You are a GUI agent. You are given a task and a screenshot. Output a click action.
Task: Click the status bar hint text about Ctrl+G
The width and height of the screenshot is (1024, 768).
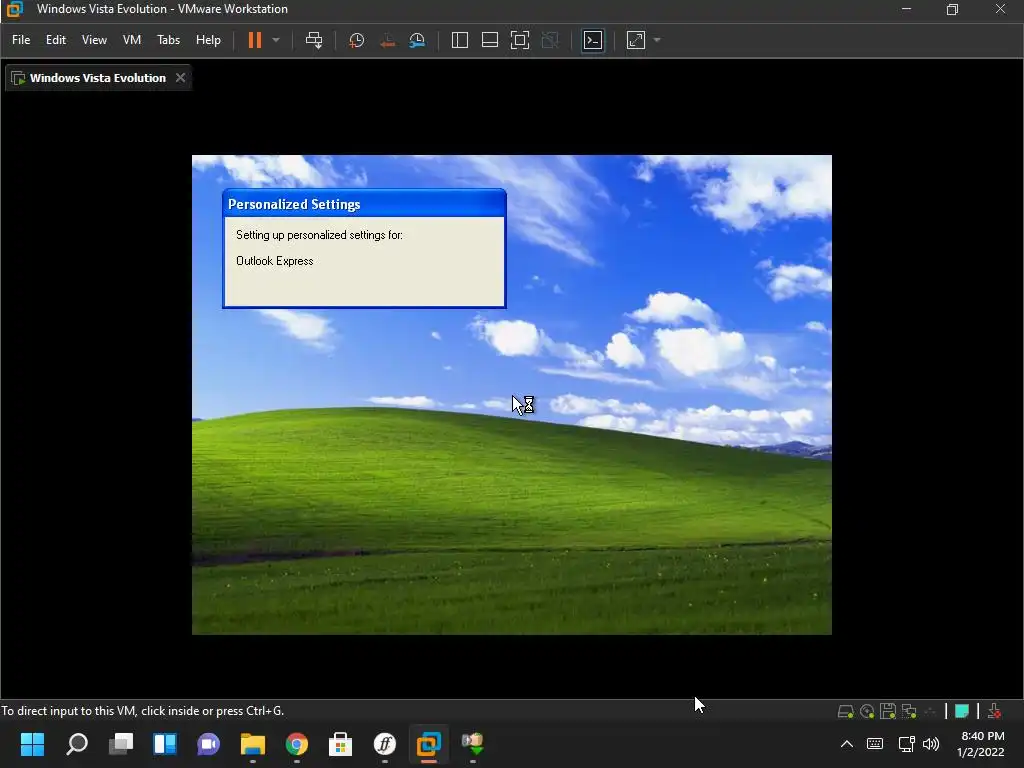click(142, 711)
